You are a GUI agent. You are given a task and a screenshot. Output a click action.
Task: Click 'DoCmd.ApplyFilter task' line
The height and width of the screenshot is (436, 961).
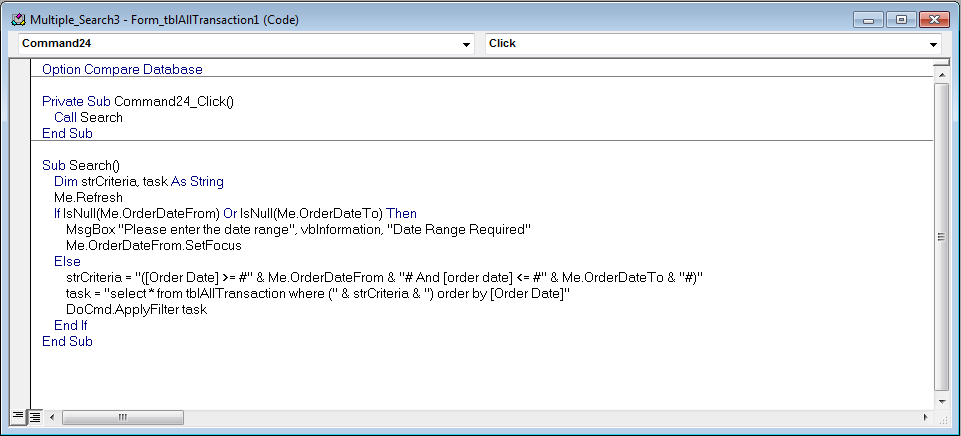coord(136,310)
